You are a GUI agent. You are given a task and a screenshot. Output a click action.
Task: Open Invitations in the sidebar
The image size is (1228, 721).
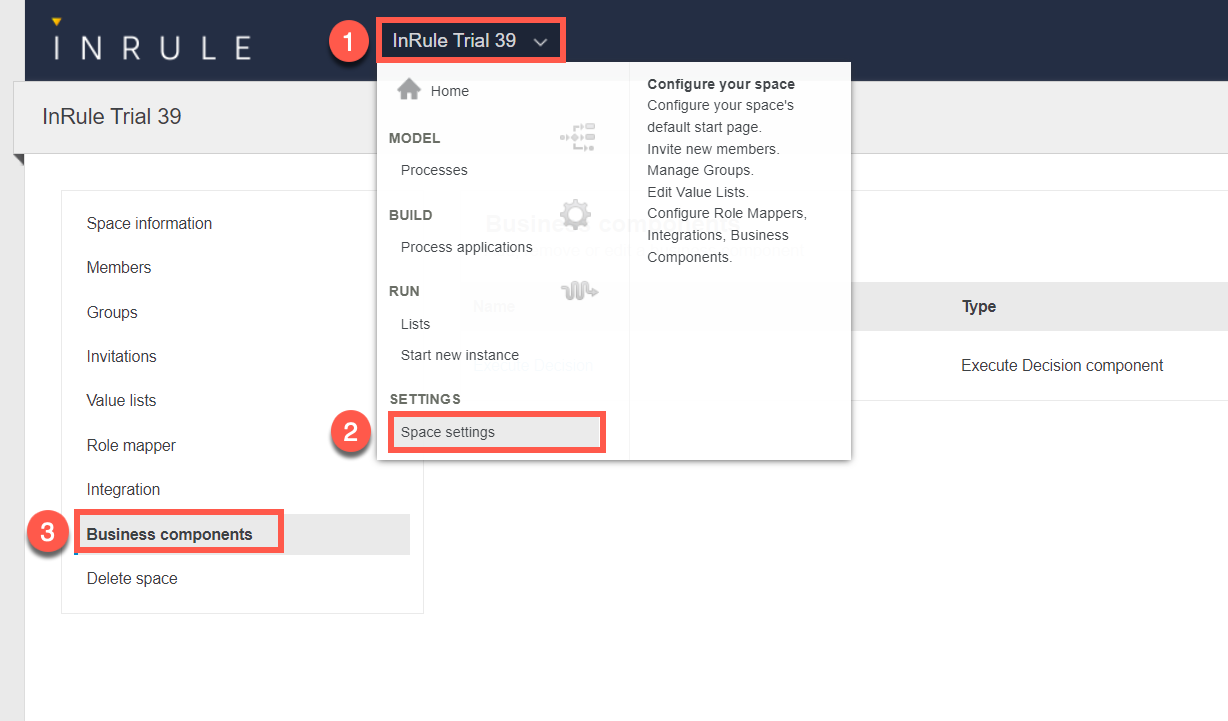121,356
